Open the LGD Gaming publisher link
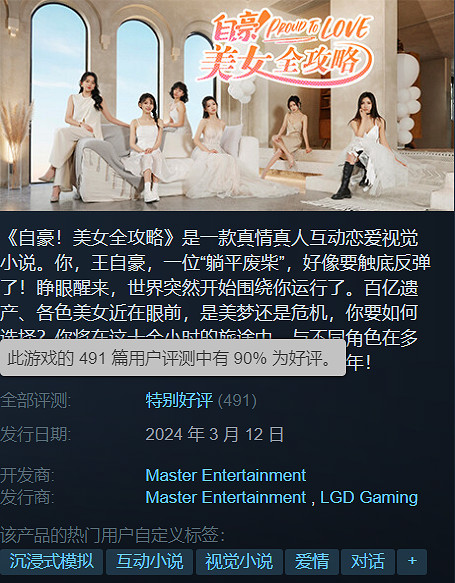This screenshot has height=583, width=455. click(369, 497)
